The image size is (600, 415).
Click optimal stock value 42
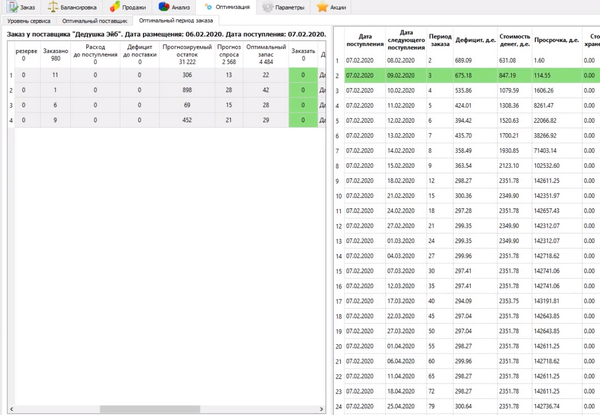[266, 90]
